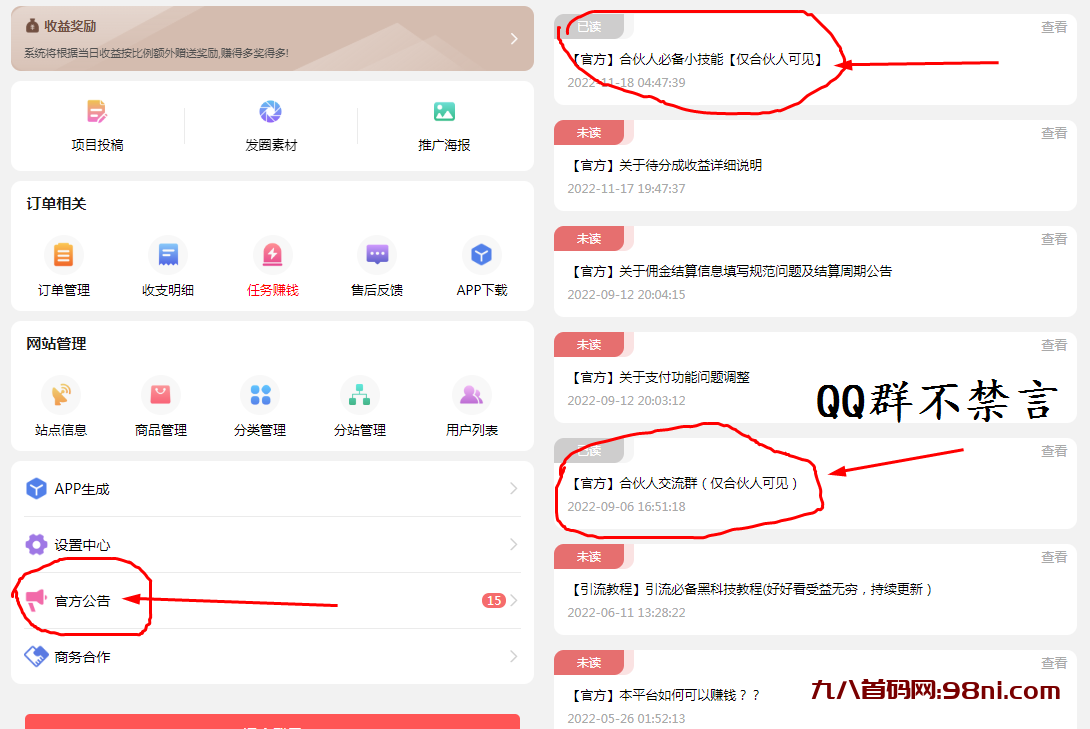The image size is (1090, 729).
Task: Open the 项目投稿 icon
Action: pos(97,112)
